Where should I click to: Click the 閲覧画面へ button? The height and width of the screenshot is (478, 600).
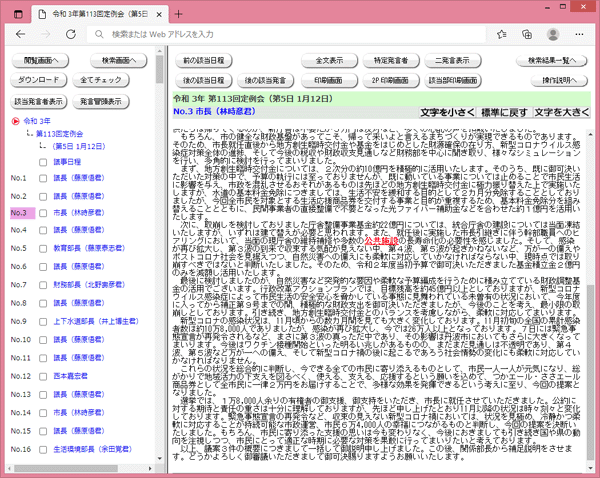(x=41, y=60)
